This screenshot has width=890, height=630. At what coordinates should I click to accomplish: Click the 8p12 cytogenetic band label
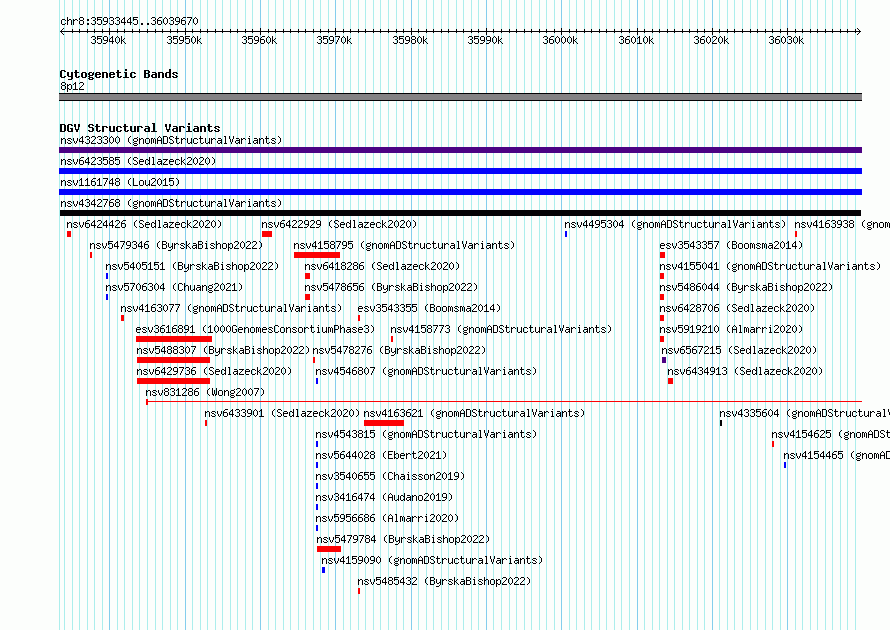click(72, 86)
